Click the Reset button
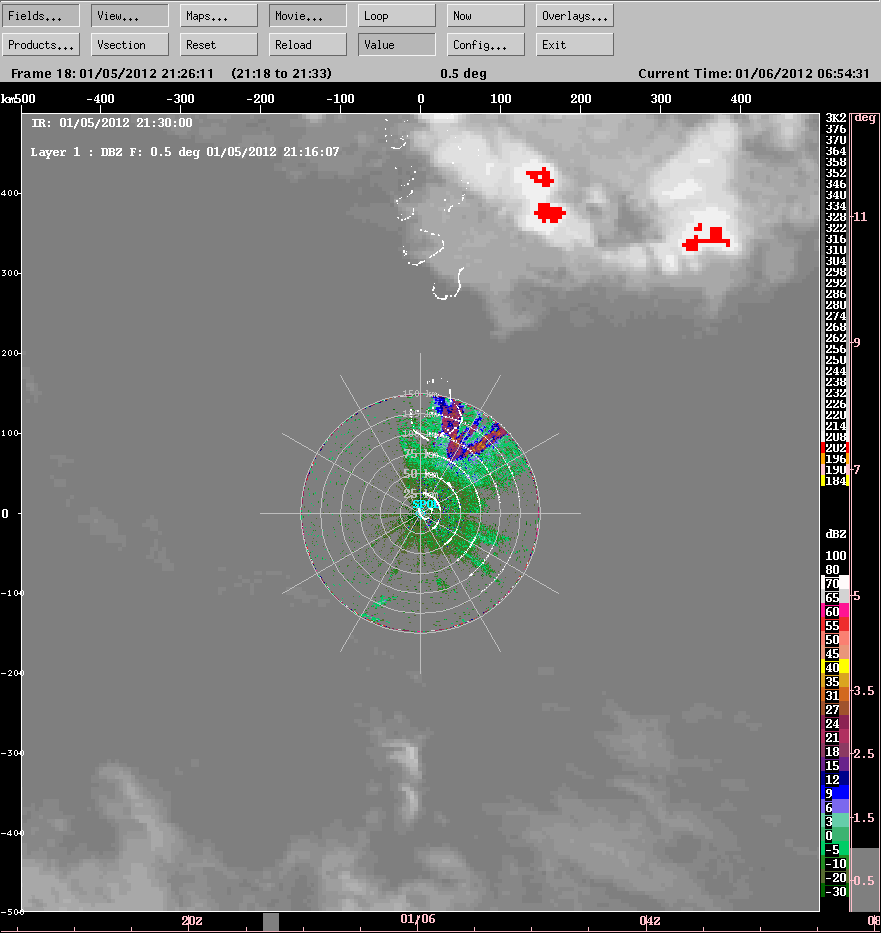The height and width of the screenshot is (933, 881). point(219,45)
